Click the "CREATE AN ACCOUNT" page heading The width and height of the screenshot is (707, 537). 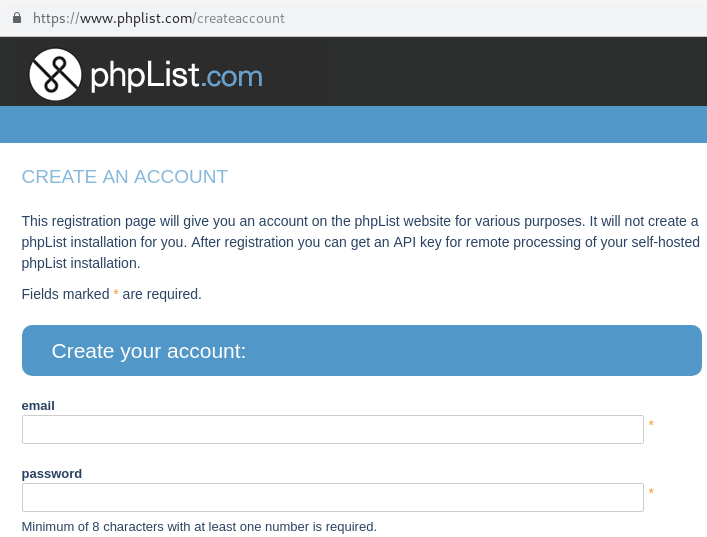pyautogui.click(x=125, y=177)
